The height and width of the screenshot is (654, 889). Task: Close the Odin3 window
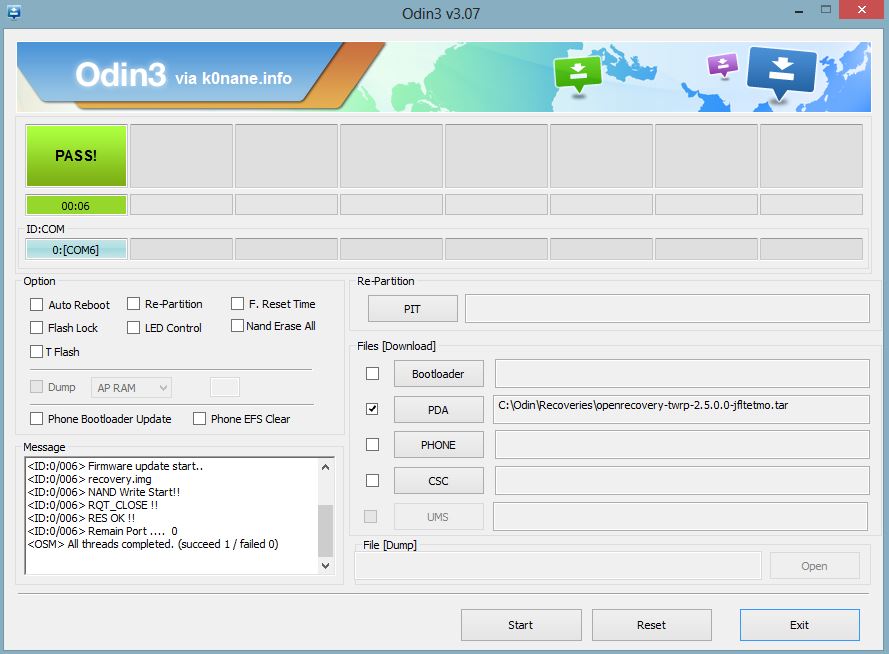[861, 10]
